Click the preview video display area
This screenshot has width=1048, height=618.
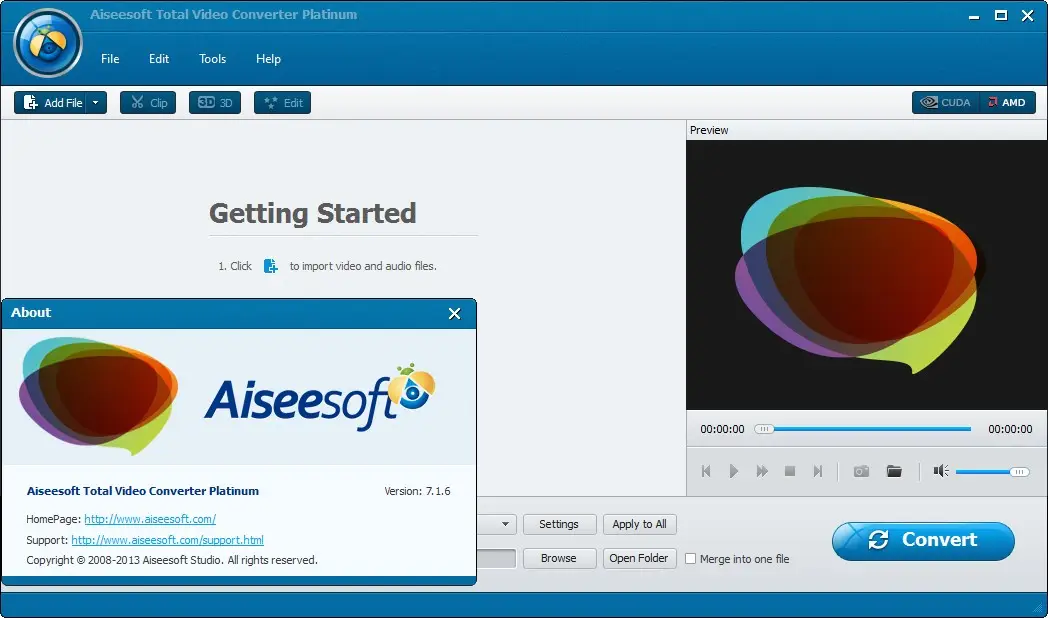tap(867, 275)
